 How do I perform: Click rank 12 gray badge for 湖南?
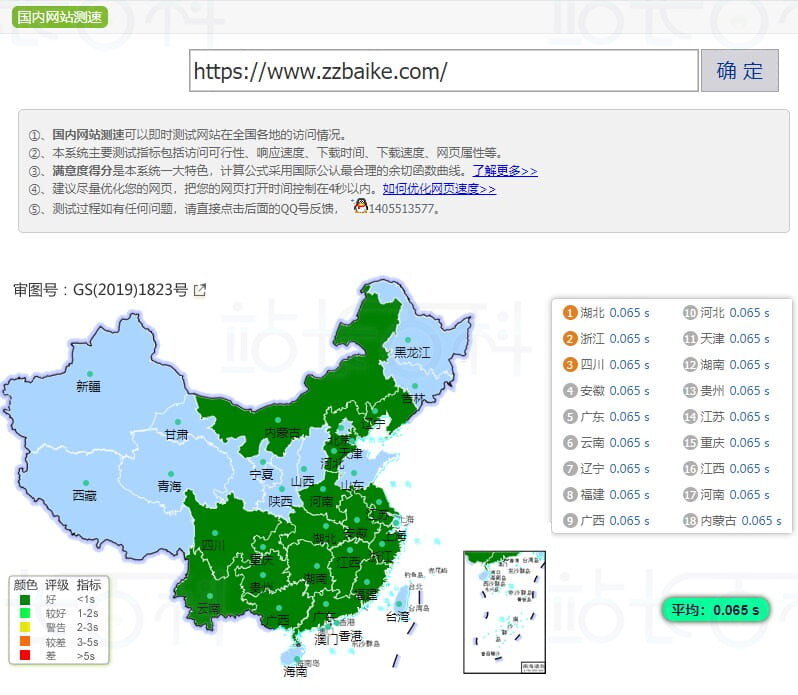(x=690, y=365)
